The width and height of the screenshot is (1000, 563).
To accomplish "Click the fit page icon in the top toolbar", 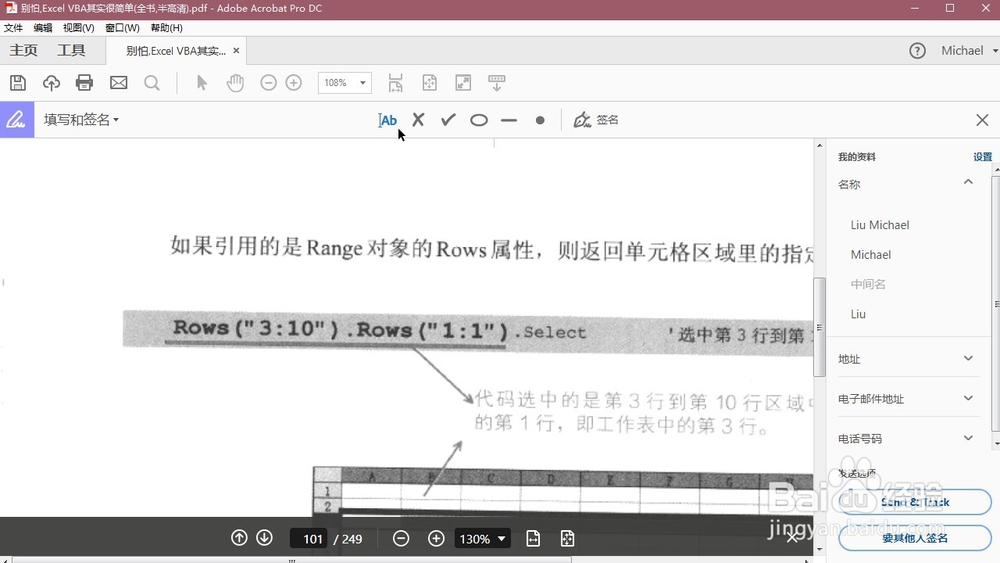I will tap(430, 83).
